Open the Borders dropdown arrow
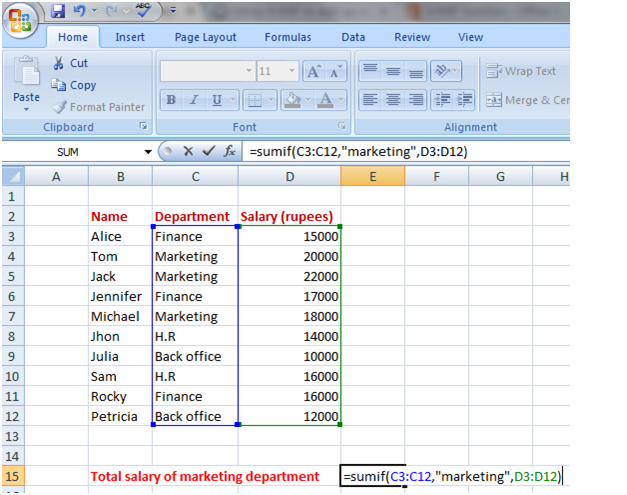This screenshot has height=495, width=627. 271,100
